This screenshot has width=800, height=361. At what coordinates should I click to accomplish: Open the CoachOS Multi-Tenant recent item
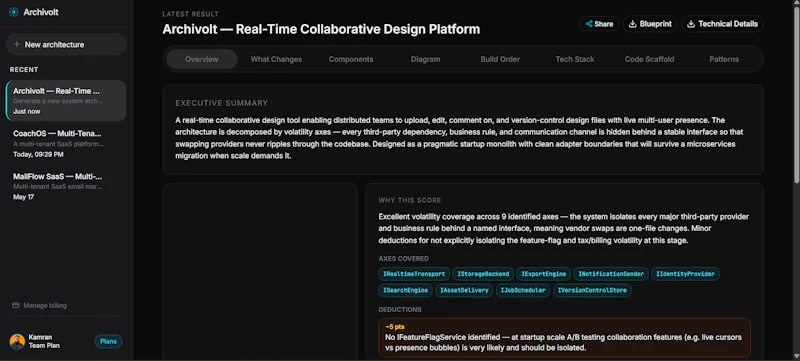point(66,143)
